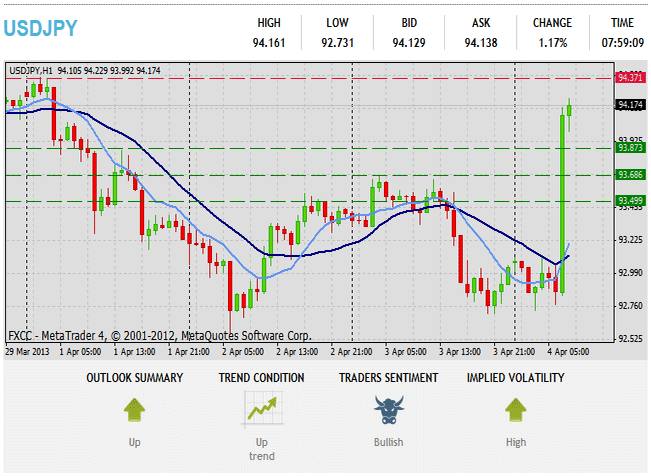Click the 92.760 price axis label

[631, 306]
